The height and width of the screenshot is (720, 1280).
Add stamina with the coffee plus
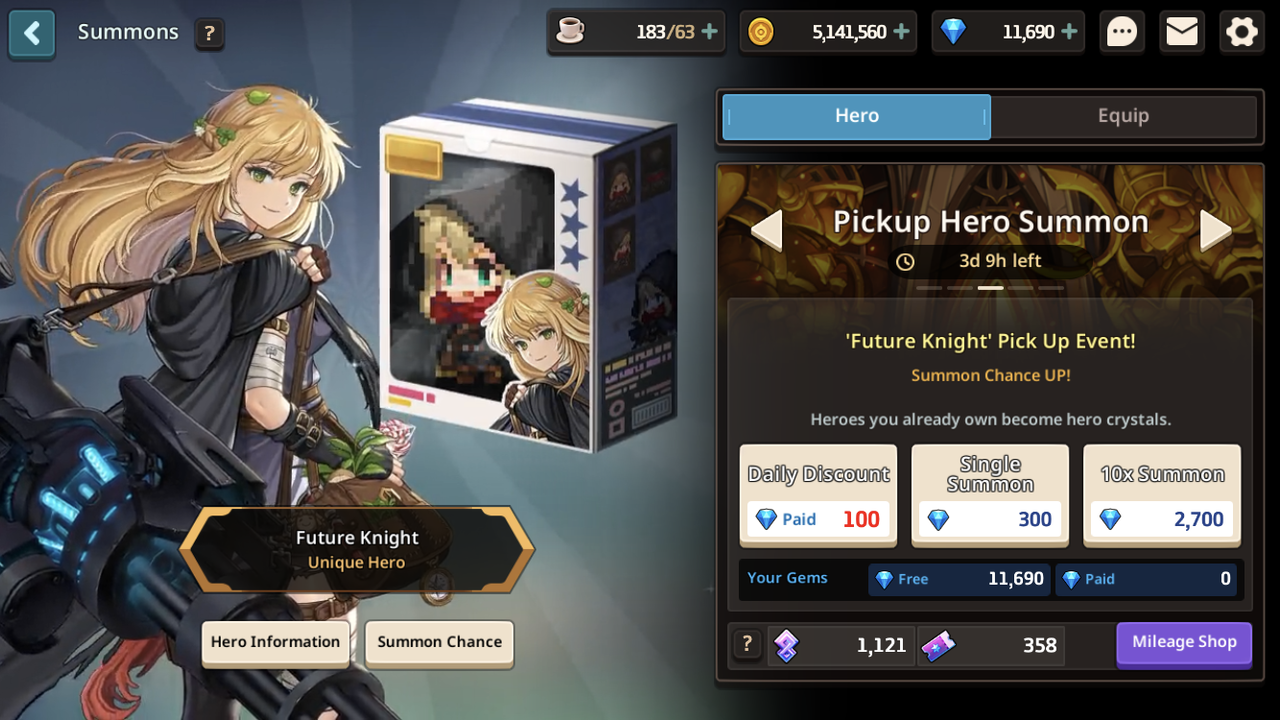pyautogui.click(x=710, y=32)
